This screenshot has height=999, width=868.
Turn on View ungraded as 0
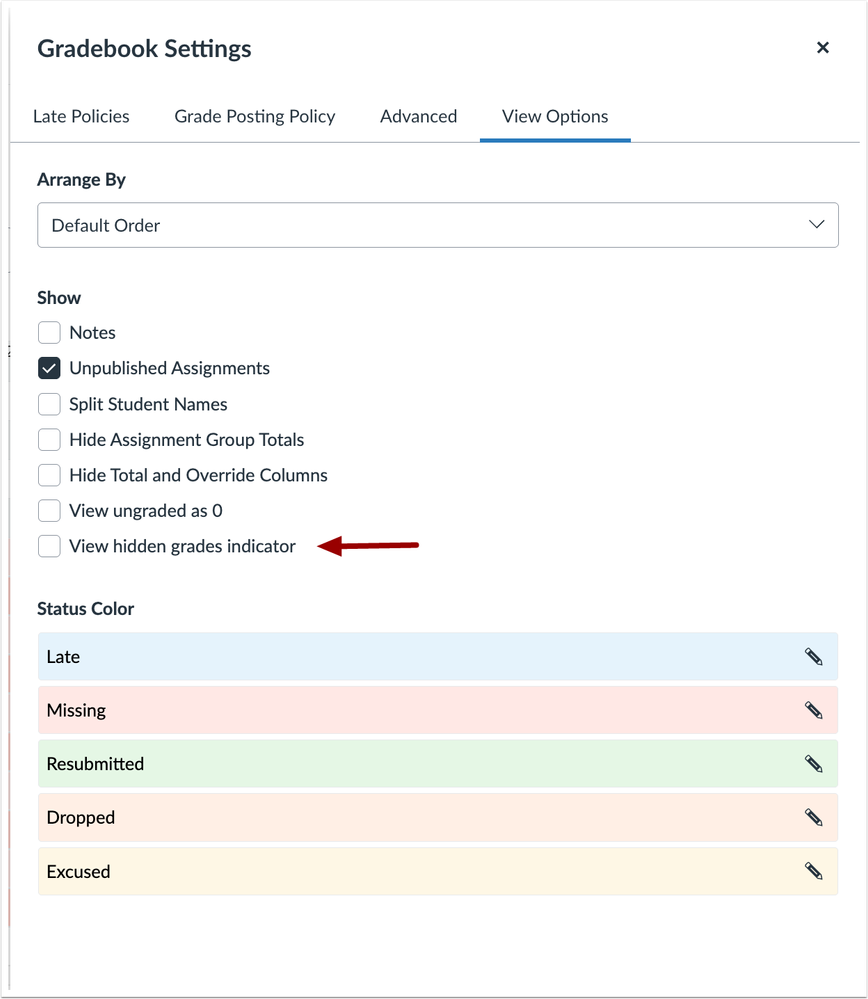[x=49, y=511]
